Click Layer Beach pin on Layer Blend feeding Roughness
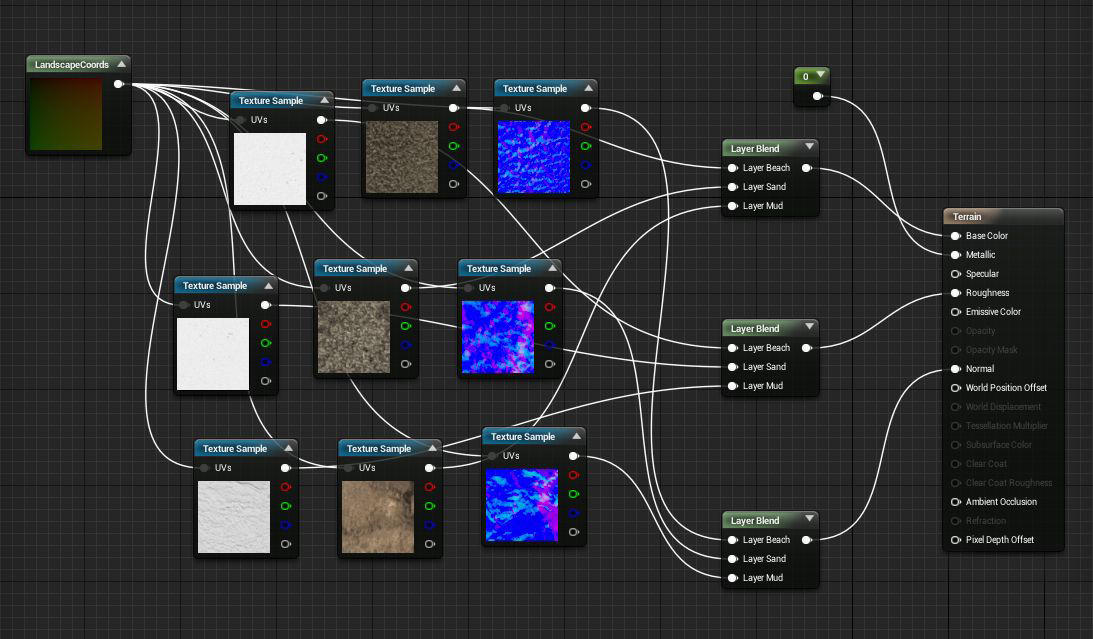Image resolution: width=1093 pixels, height=639 pixels. pos(733,348)
